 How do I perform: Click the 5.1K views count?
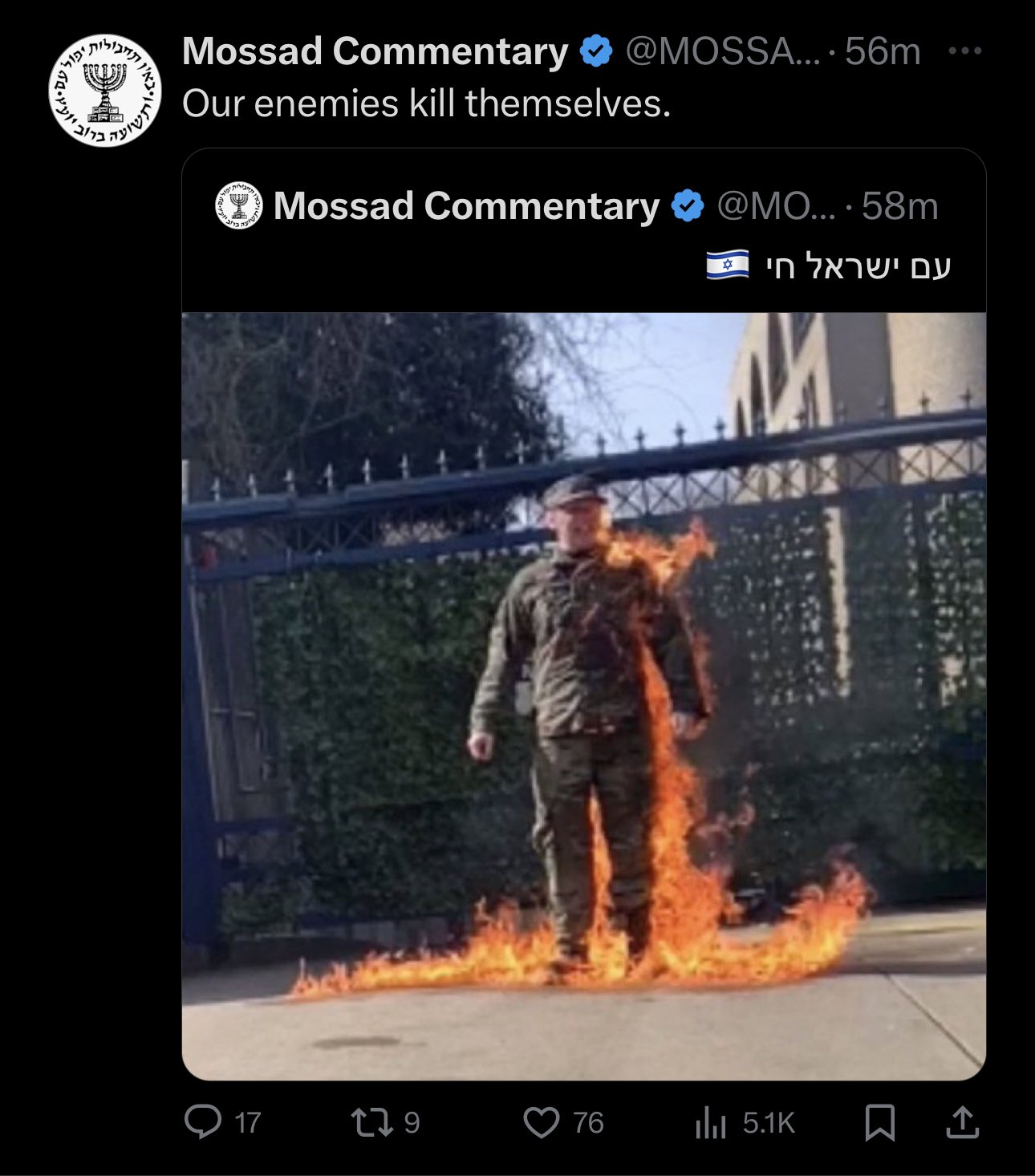point(769,1123)
